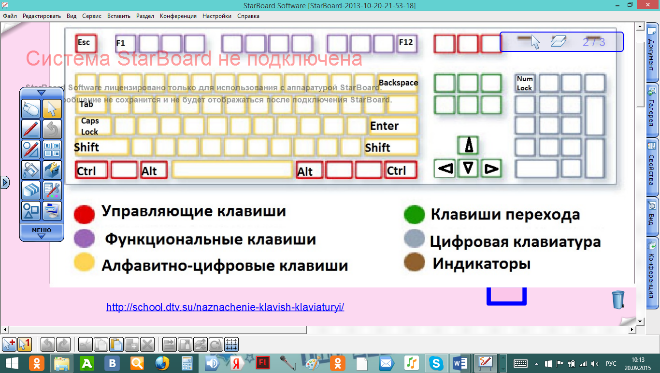Viewport: 660px width, 373px height.
Task: Open the page thumbnails list icon in palette
Action: point(51,149)
